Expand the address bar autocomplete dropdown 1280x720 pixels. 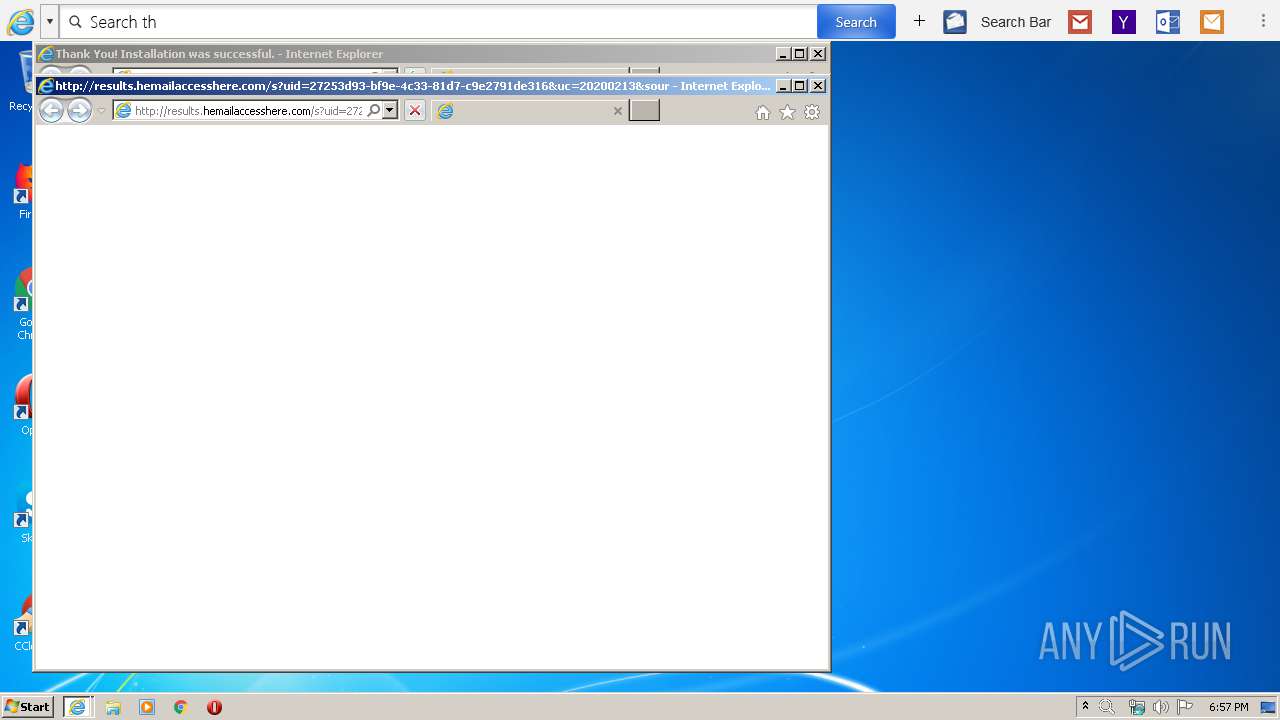(390, 111)
